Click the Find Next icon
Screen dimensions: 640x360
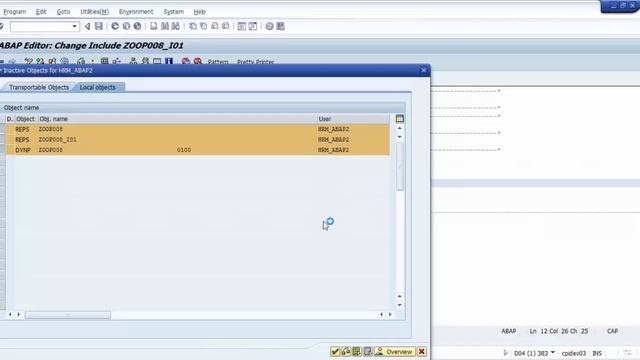tap(176, 27)
